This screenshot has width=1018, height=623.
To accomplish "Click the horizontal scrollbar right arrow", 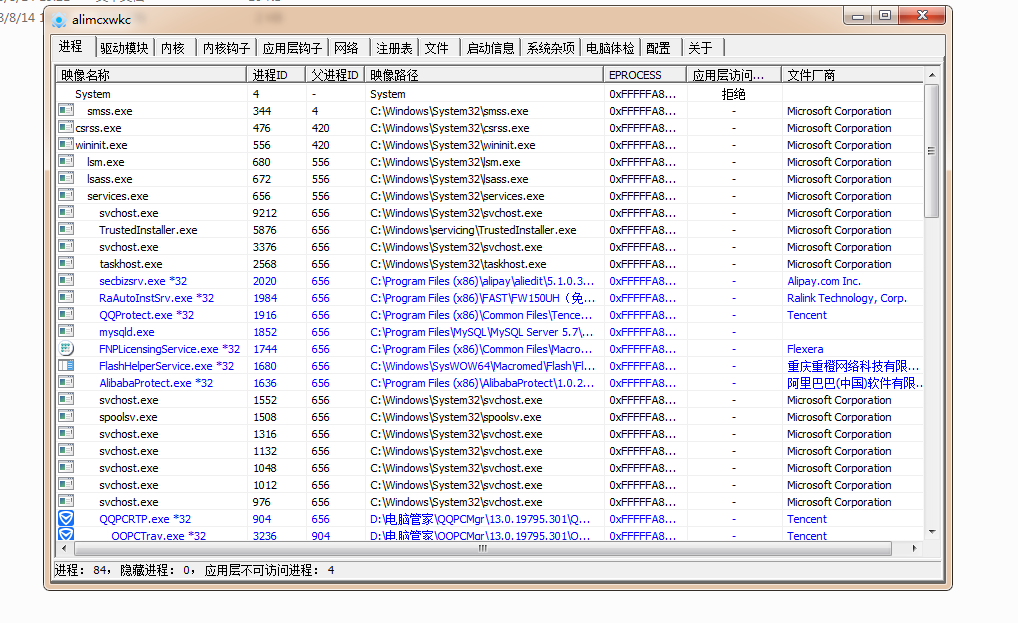I will pos(915,548).
